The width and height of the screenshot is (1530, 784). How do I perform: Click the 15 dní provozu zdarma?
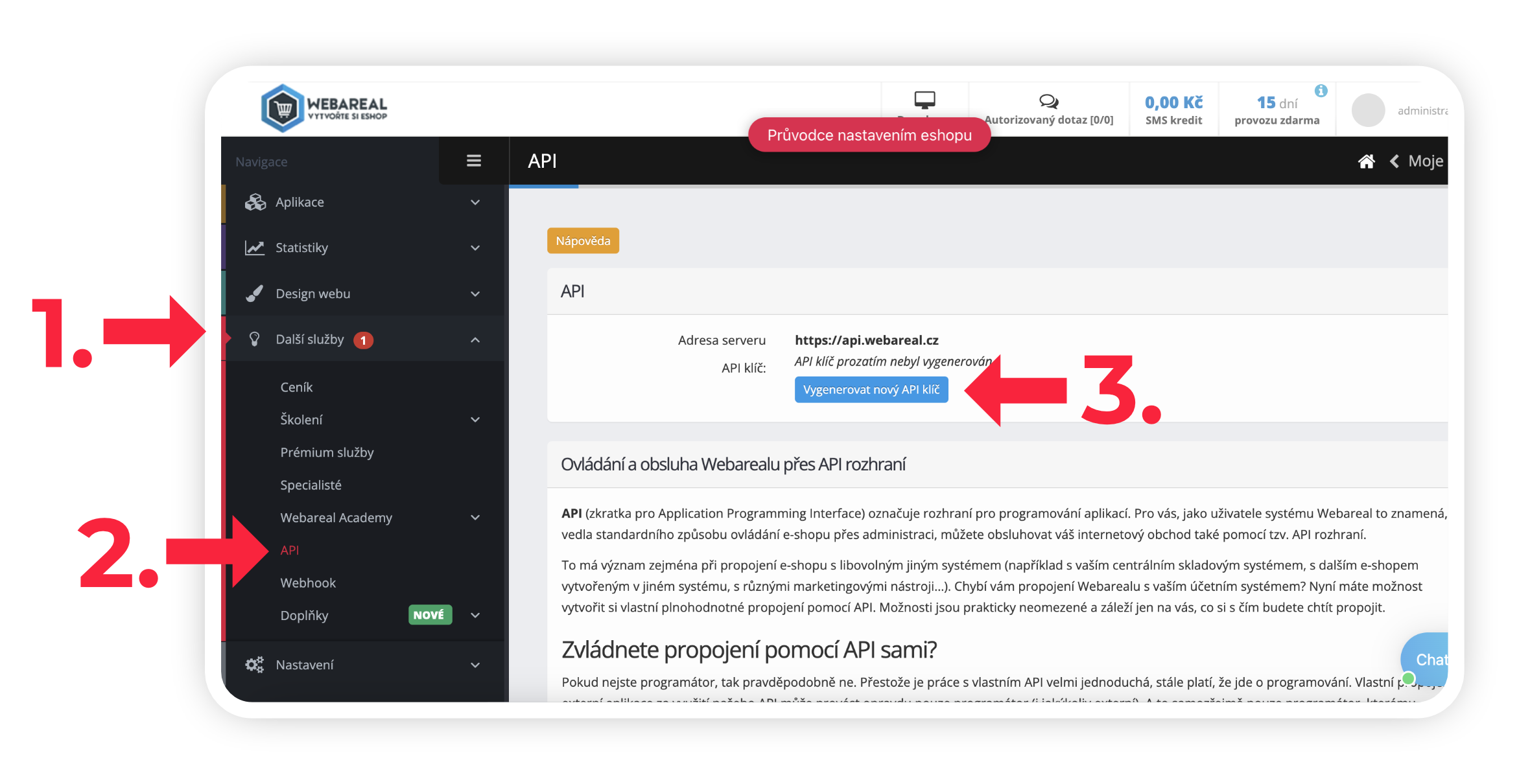1277,110
